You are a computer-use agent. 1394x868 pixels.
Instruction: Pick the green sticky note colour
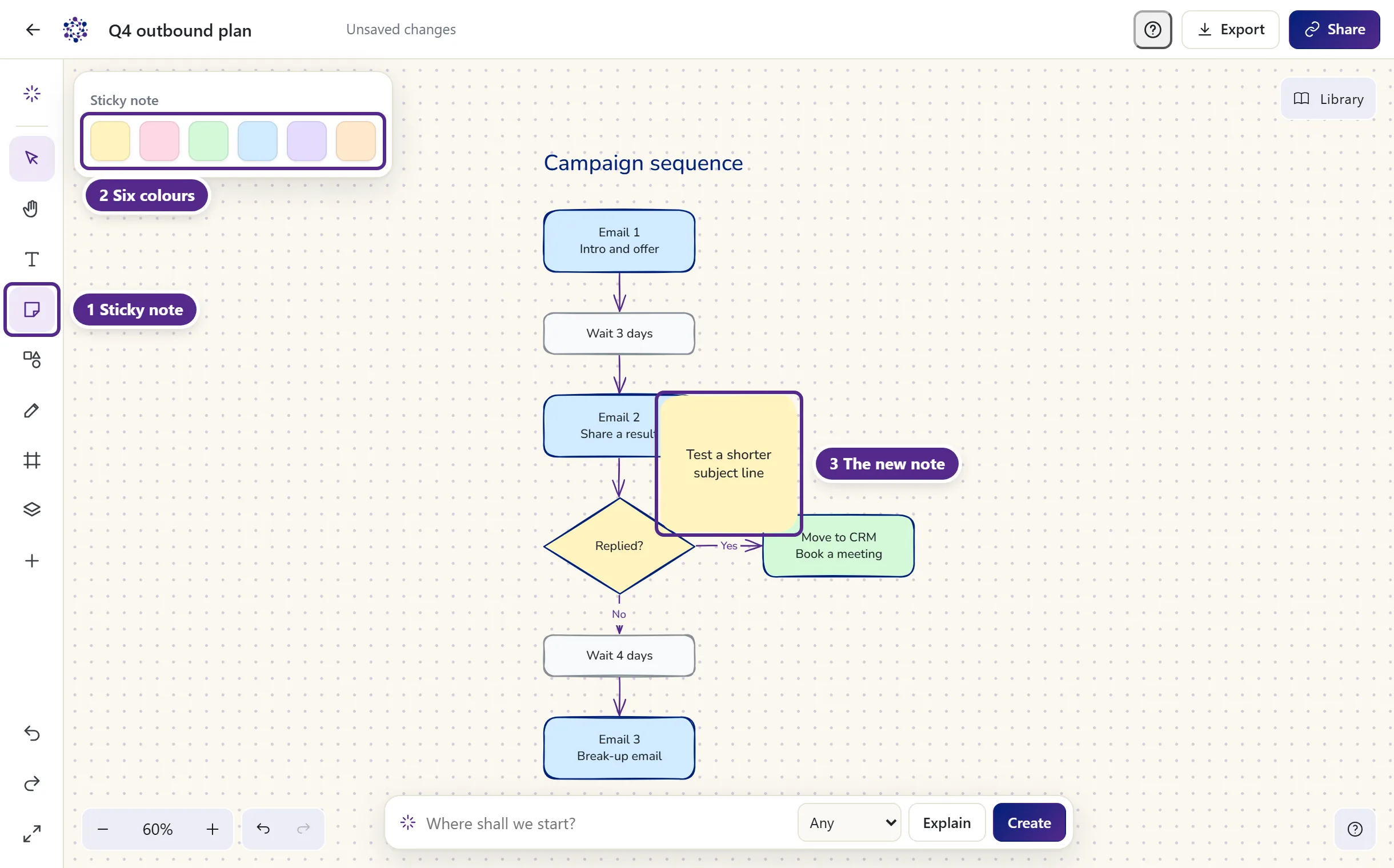click(x=209, y=140)
